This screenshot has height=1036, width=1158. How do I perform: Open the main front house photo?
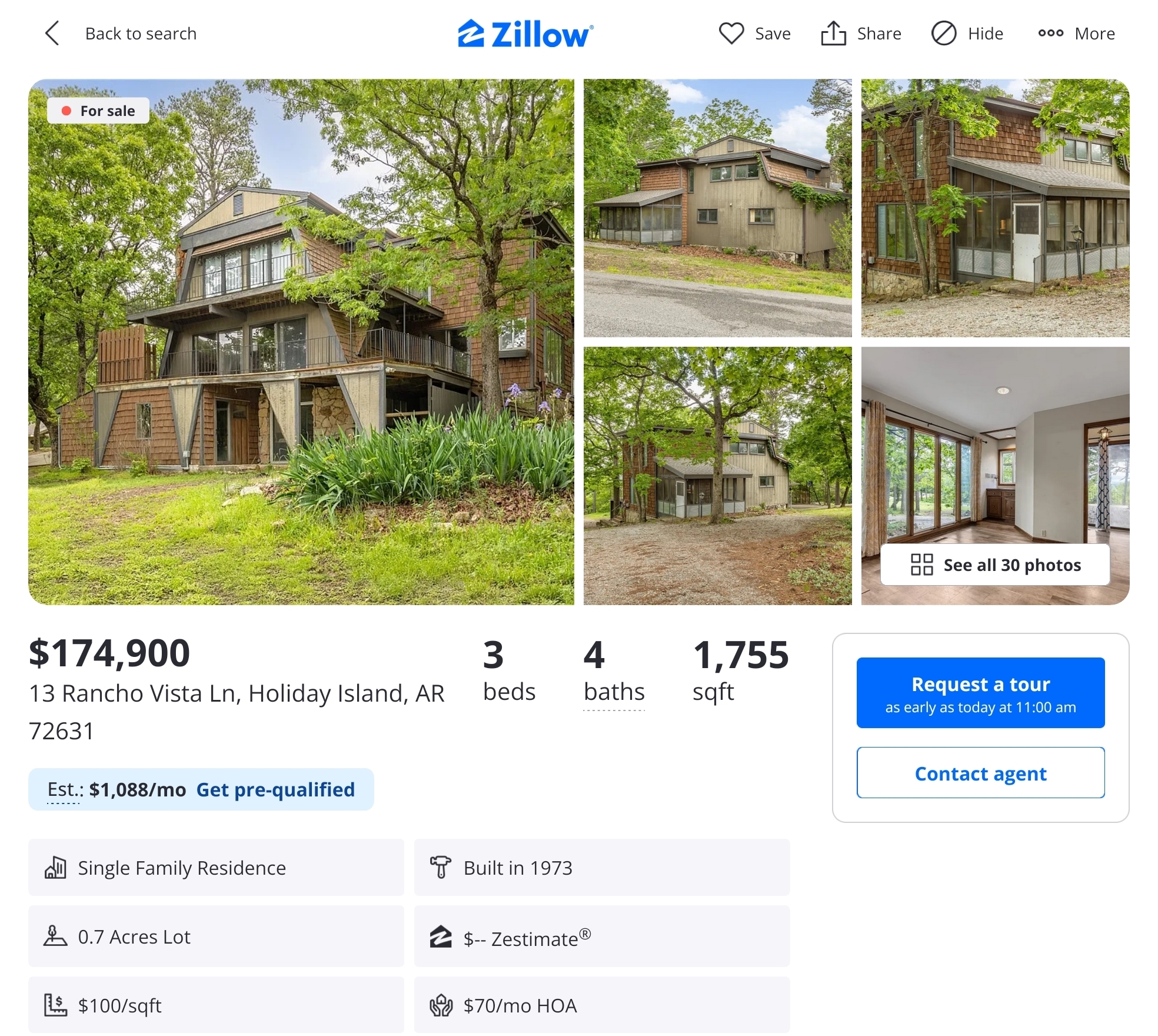(301, 342)
